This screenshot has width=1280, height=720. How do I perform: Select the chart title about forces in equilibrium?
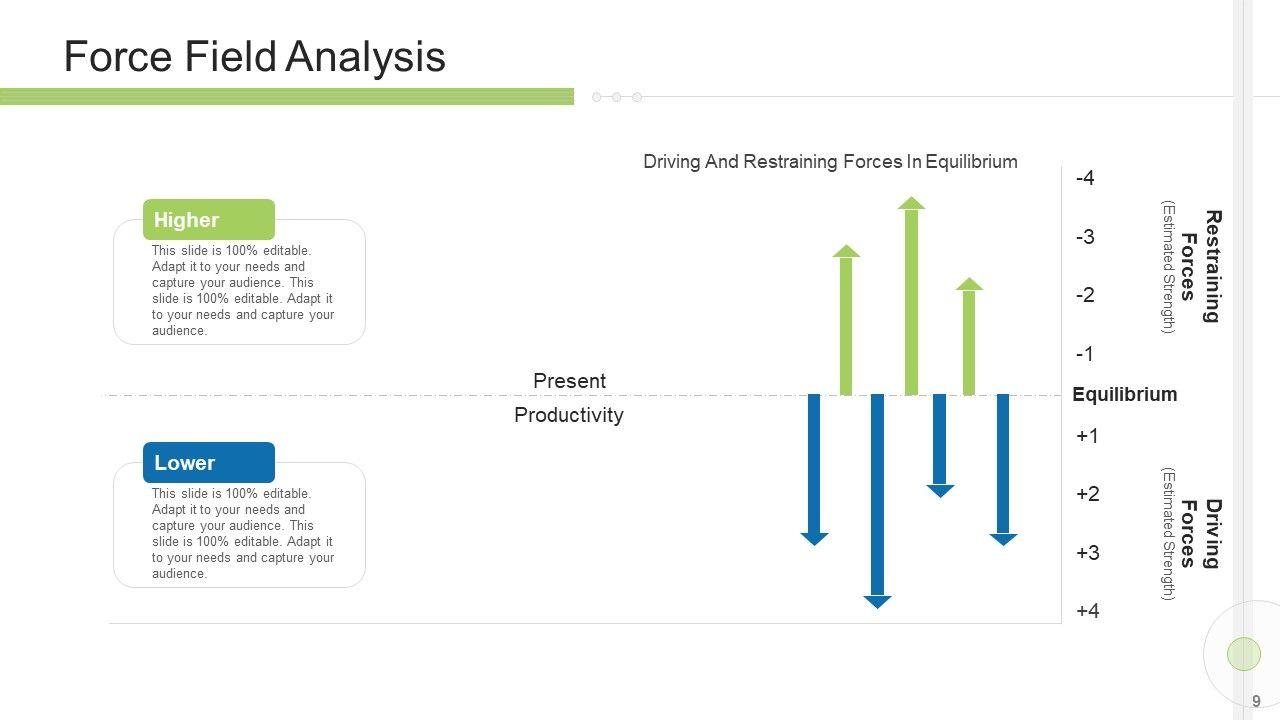point(830,162)
